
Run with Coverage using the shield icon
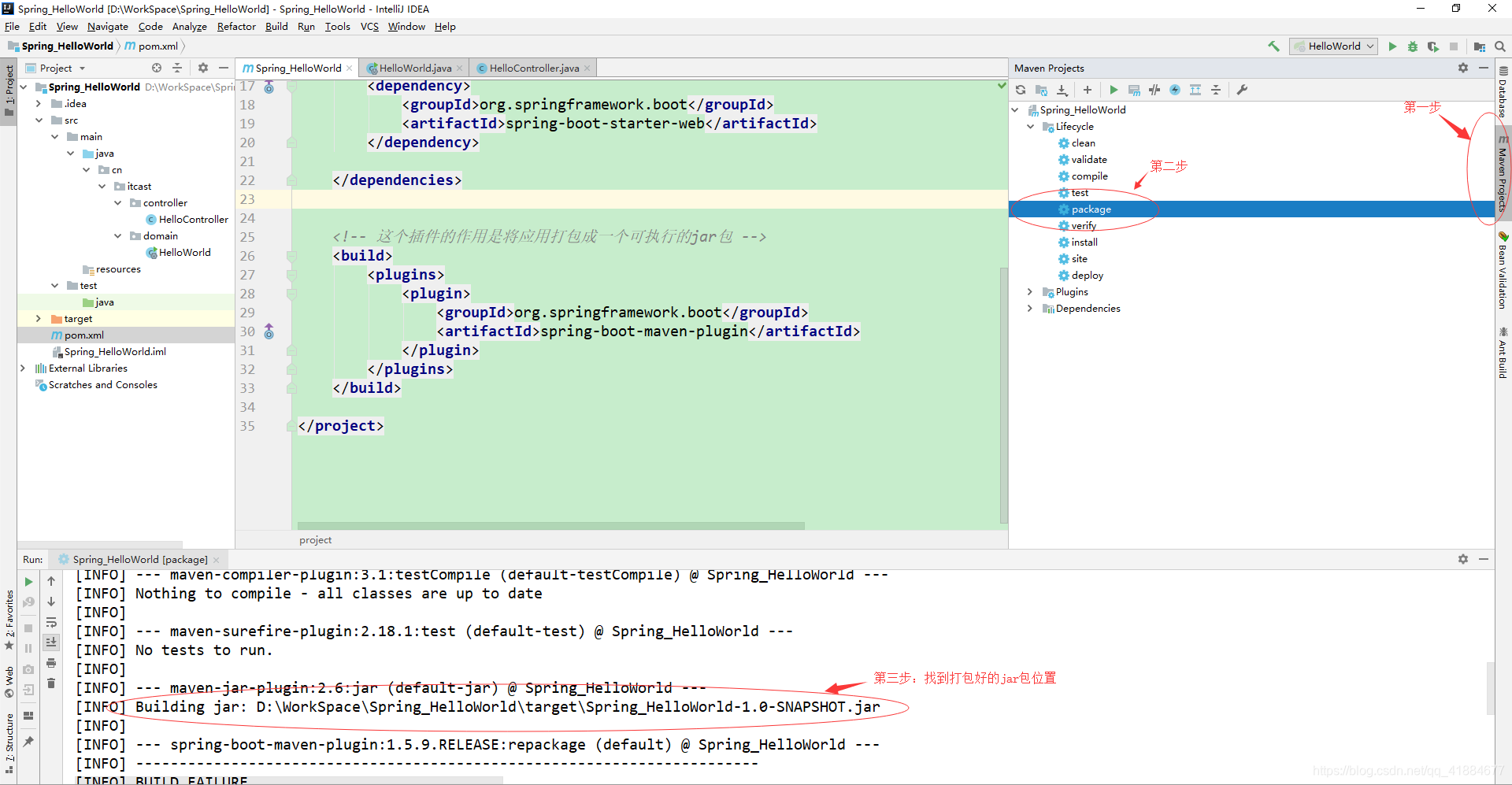tap(1432, 46)
